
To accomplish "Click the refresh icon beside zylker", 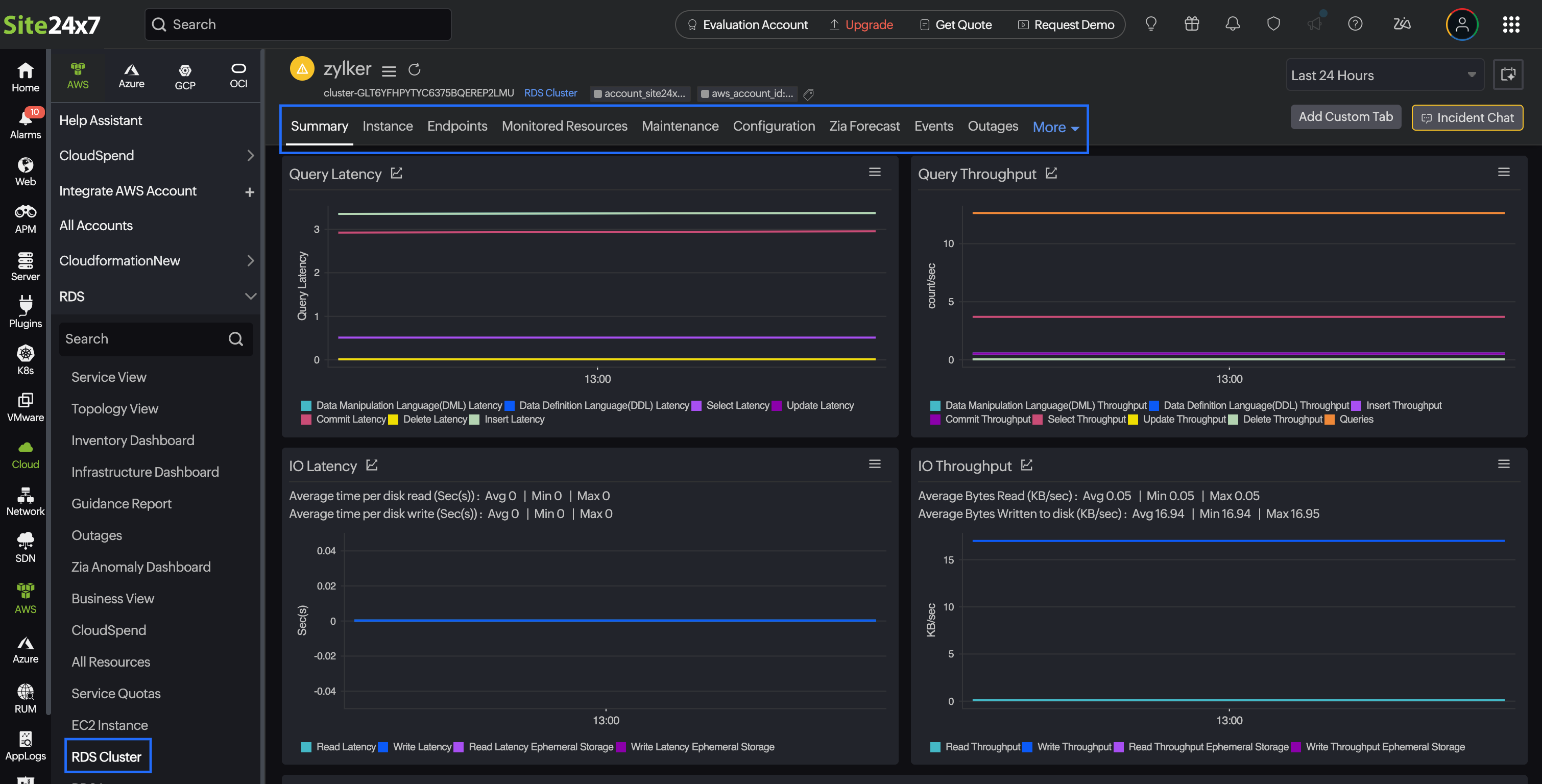I will pyautogui.click(x=414, y=70).
